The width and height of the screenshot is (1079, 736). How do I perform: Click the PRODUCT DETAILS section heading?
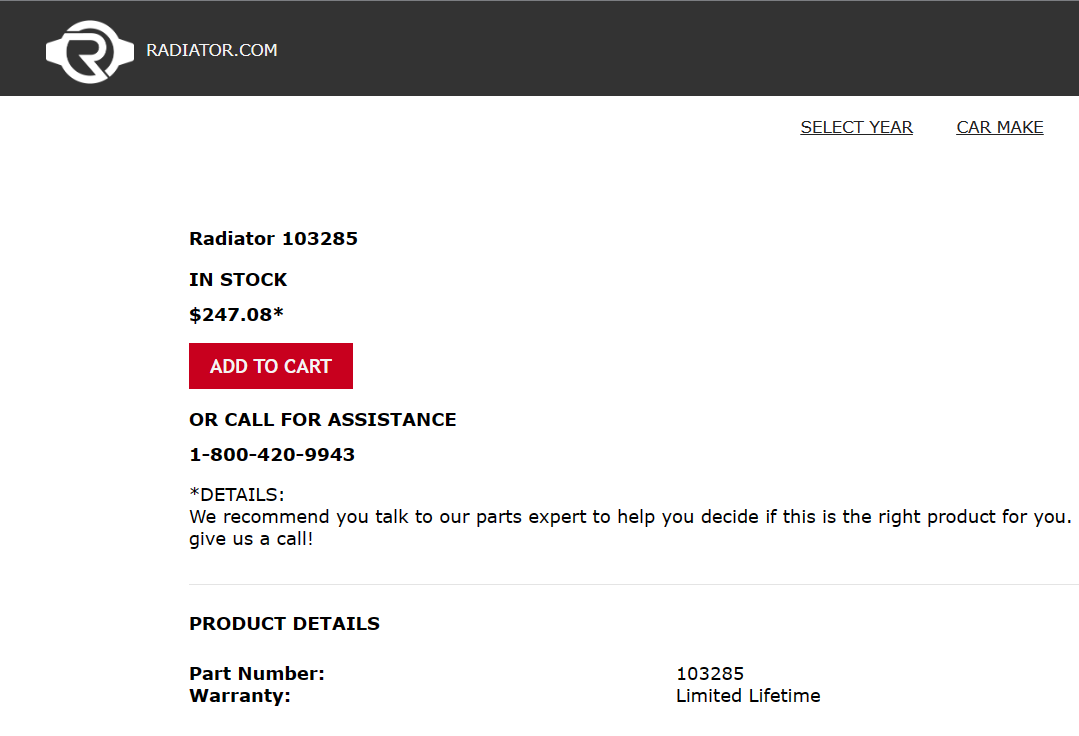284,623
